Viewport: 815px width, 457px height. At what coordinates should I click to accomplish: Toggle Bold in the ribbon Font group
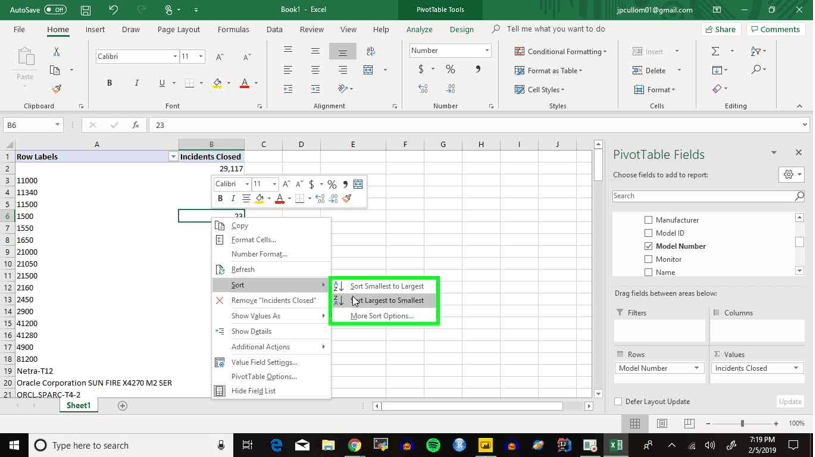coord(109,83)
